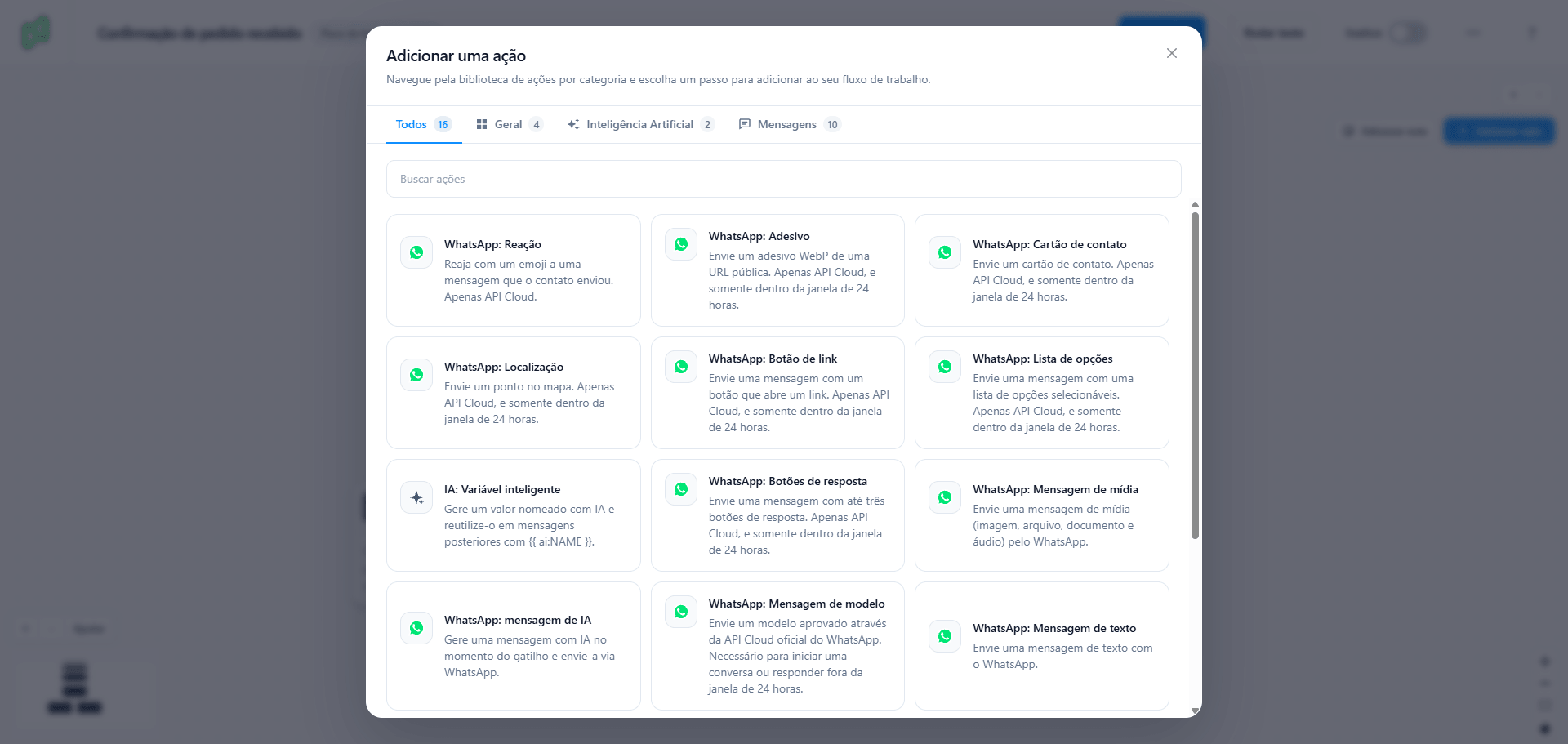Click the WhatsApp icon on the Adesivo card

(681, 244)
